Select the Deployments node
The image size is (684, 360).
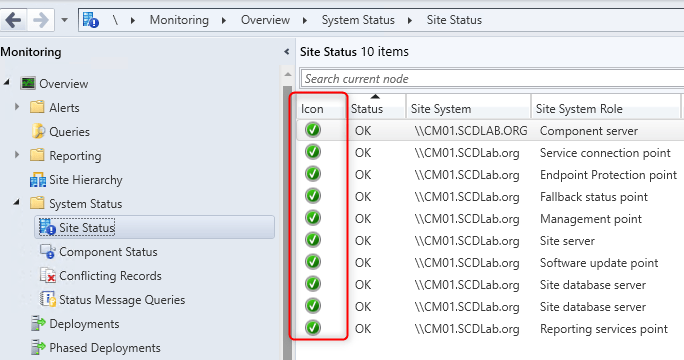[x=84, y=324]
